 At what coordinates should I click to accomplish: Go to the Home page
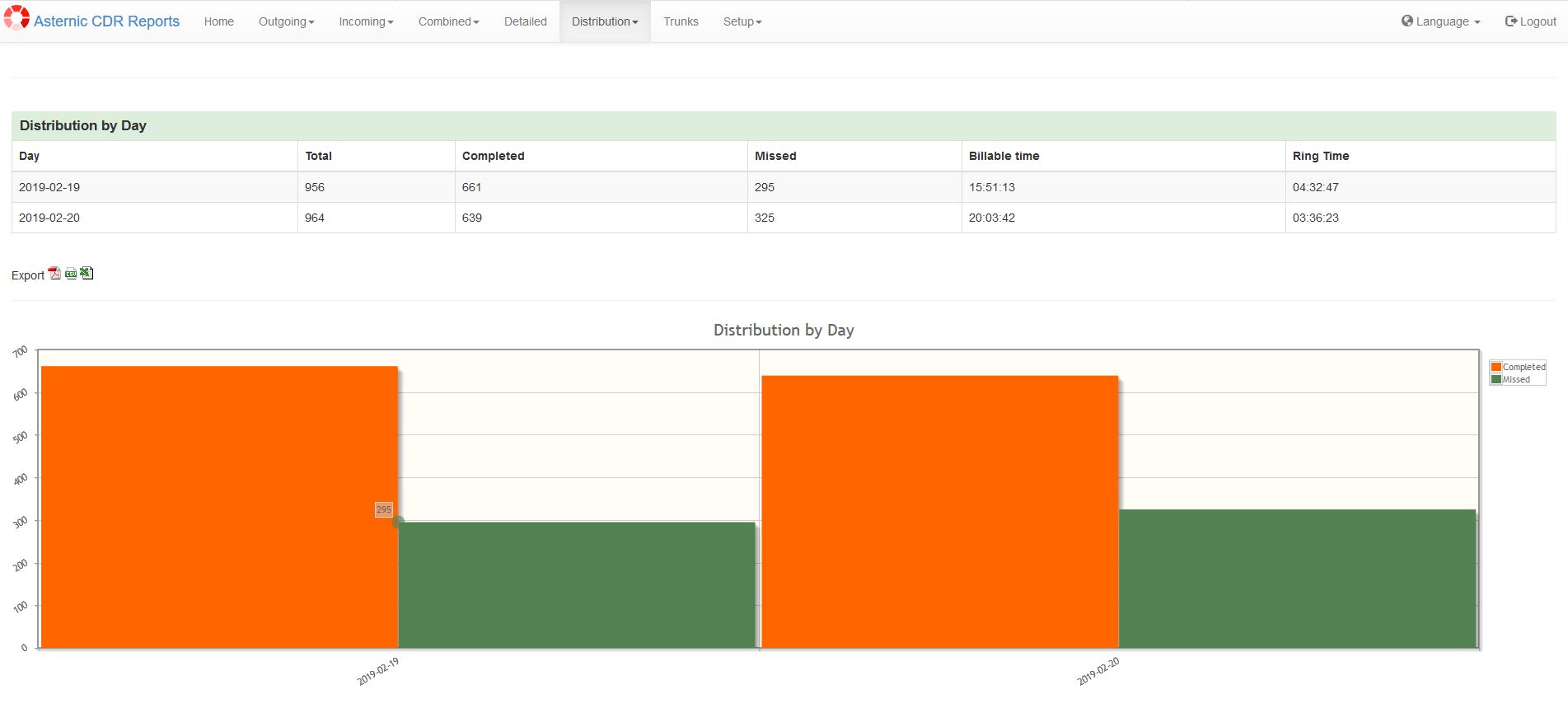(219, 21)
